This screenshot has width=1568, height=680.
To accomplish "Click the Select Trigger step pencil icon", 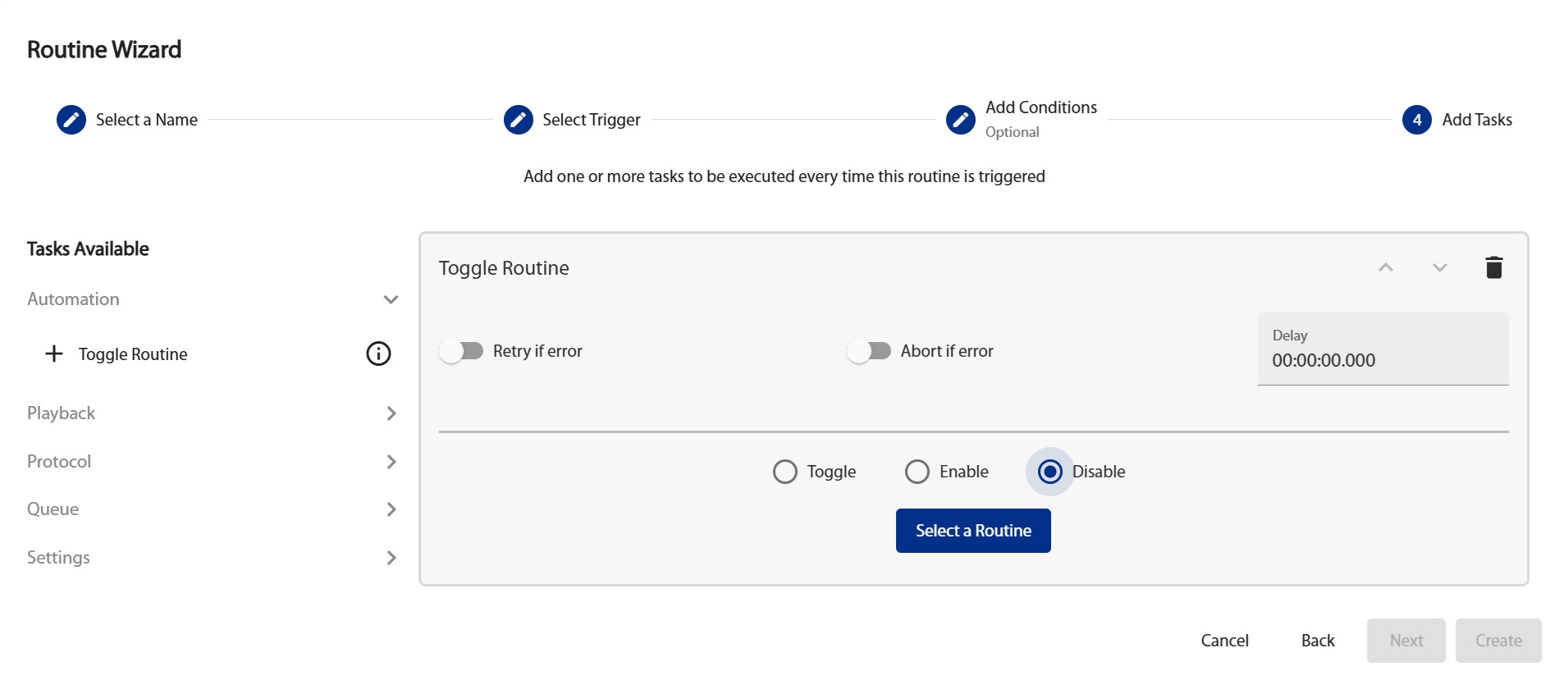I will coord(518,120).
